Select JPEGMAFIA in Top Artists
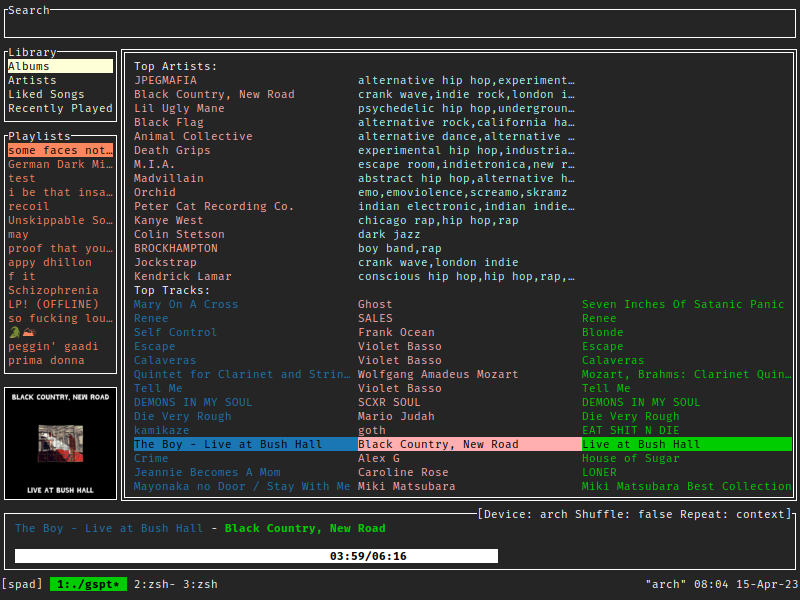This screenshot has width=800, height=600. pyautogui.click(x=165, y=80)
